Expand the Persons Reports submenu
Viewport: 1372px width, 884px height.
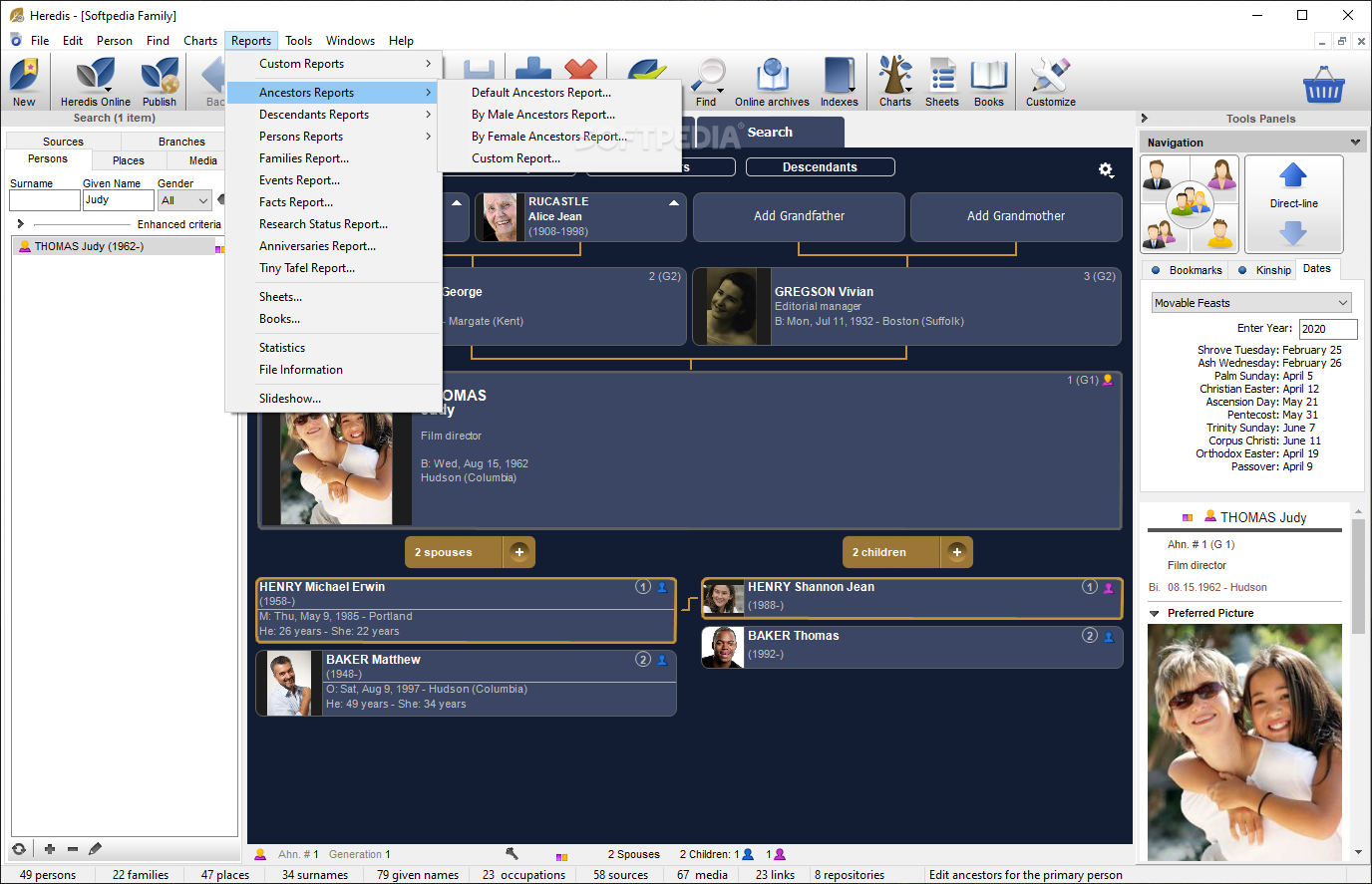point(335,137)
